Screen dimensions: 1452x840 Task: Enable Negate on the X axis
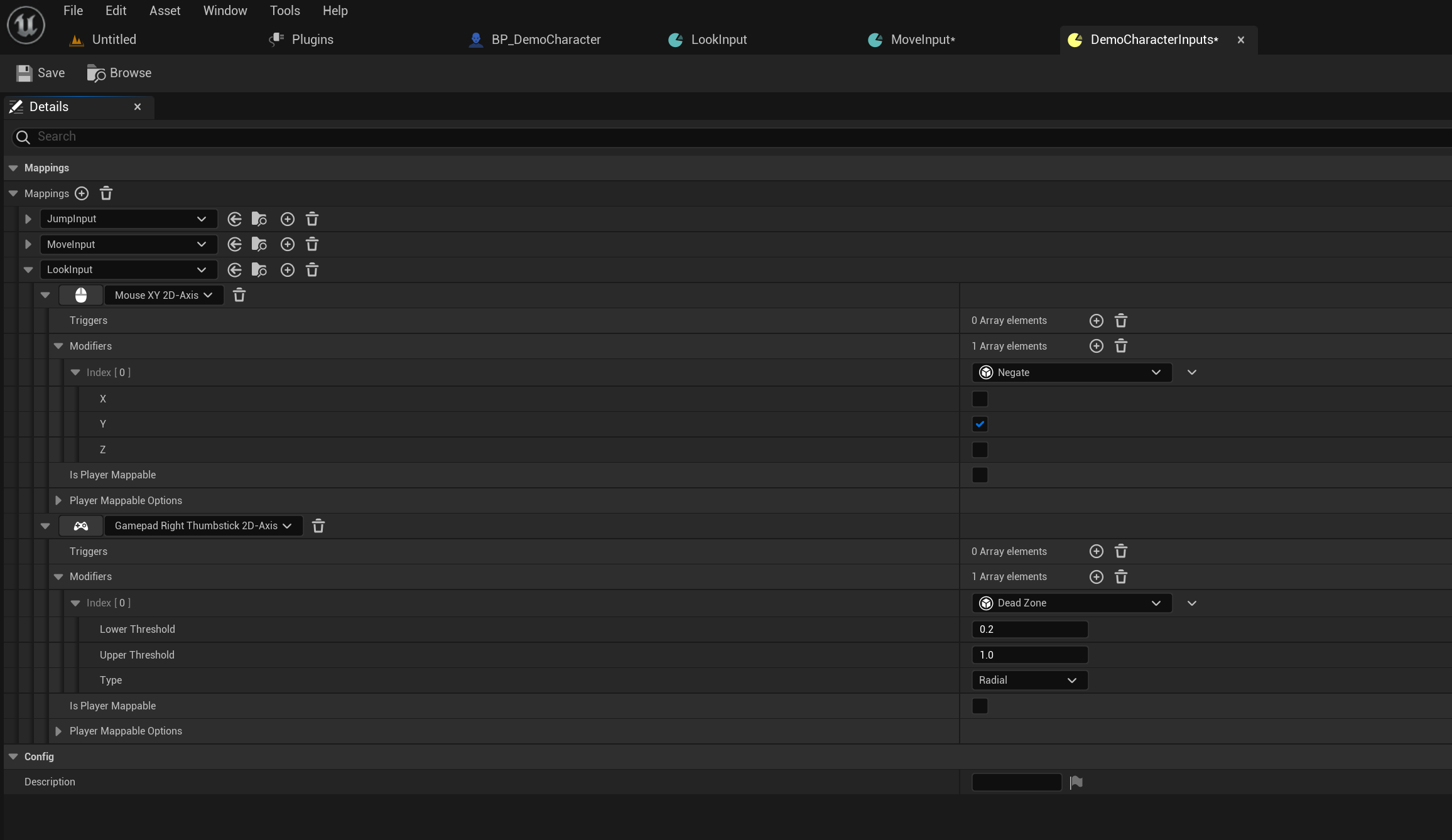click(980, 399)
